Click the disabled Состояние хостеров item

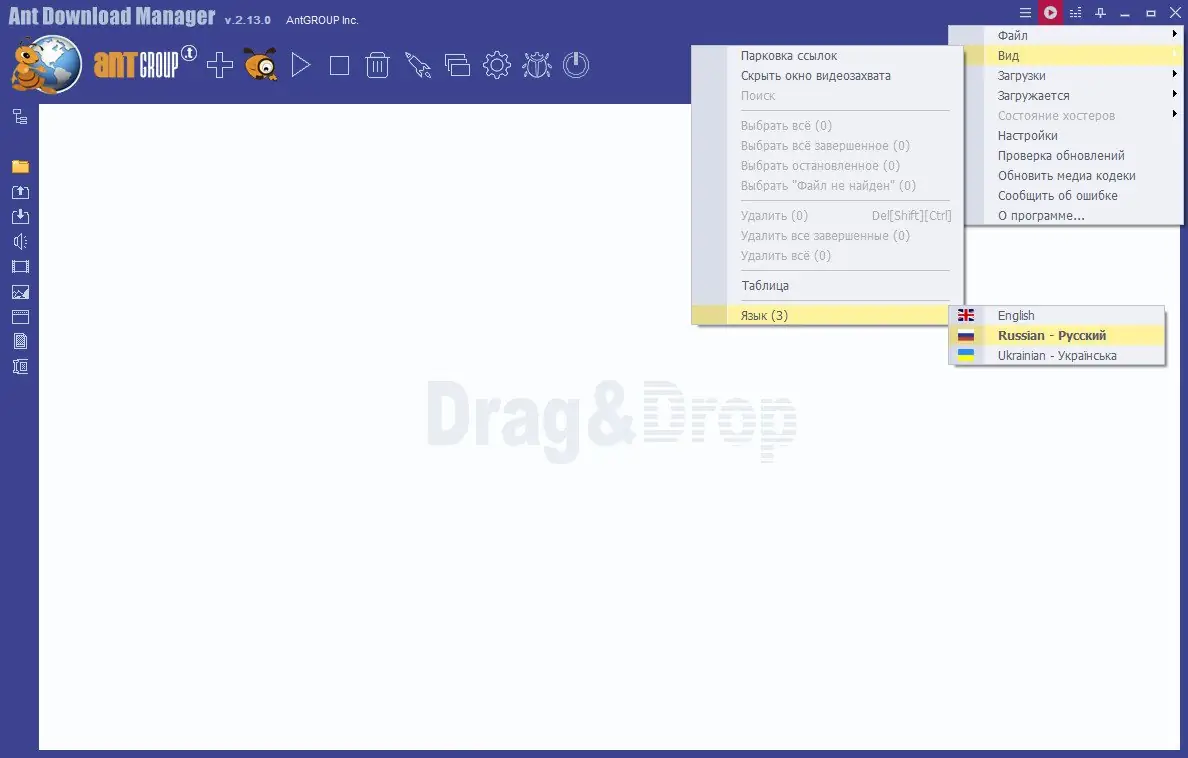pos(1066,115)
